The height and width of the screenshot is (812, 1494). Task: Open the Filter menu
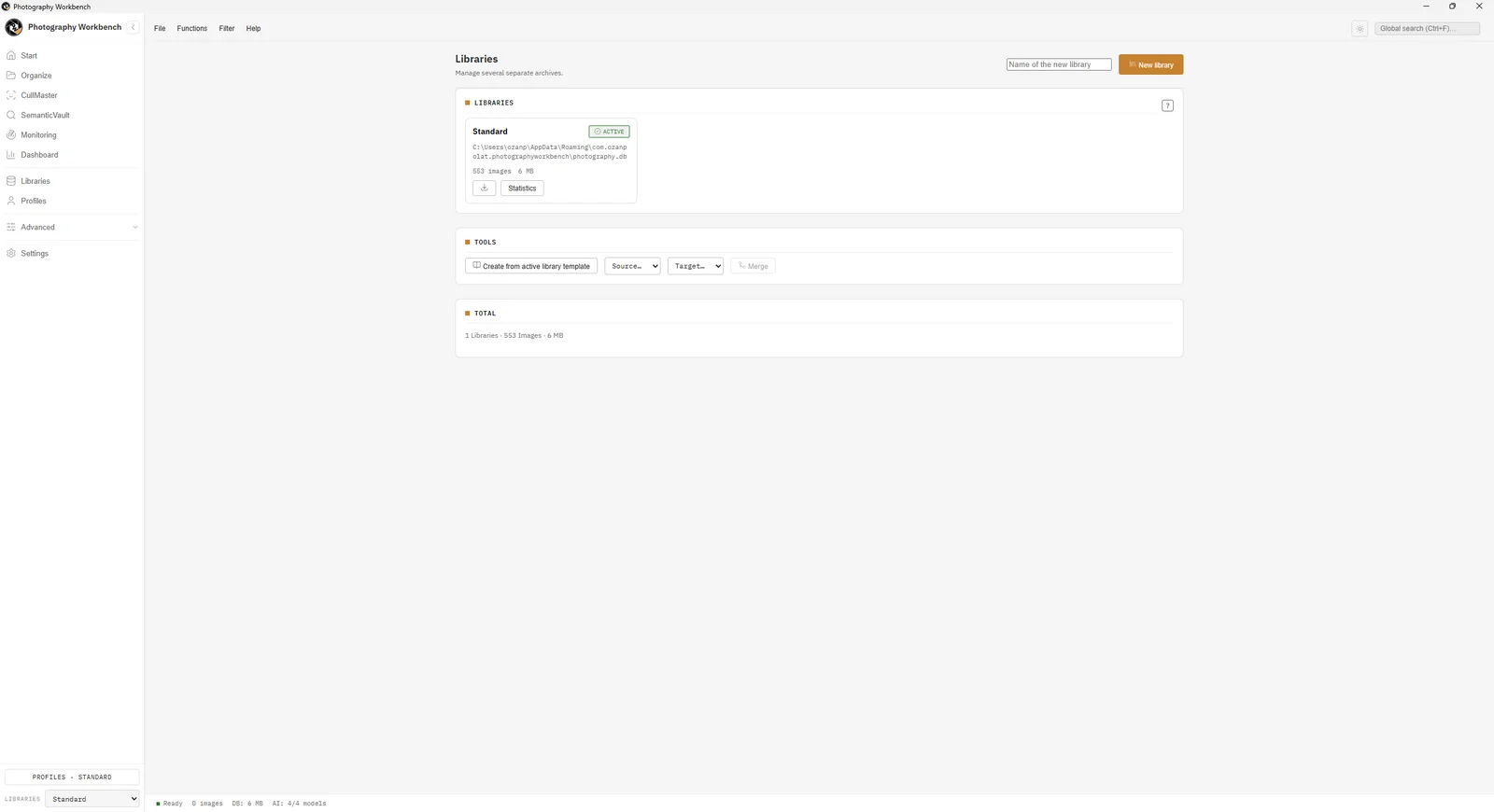[227, 29]
